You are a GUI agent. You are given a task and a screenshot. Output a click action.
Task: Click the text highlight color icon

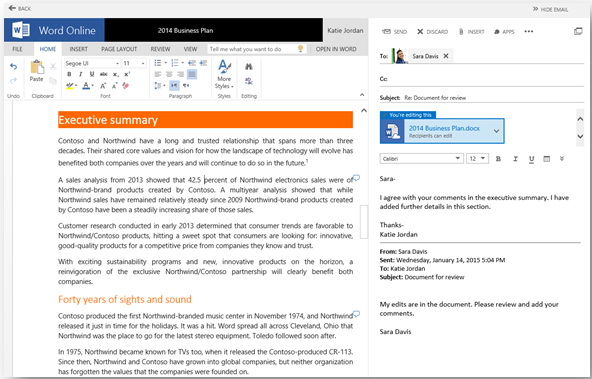69,86
